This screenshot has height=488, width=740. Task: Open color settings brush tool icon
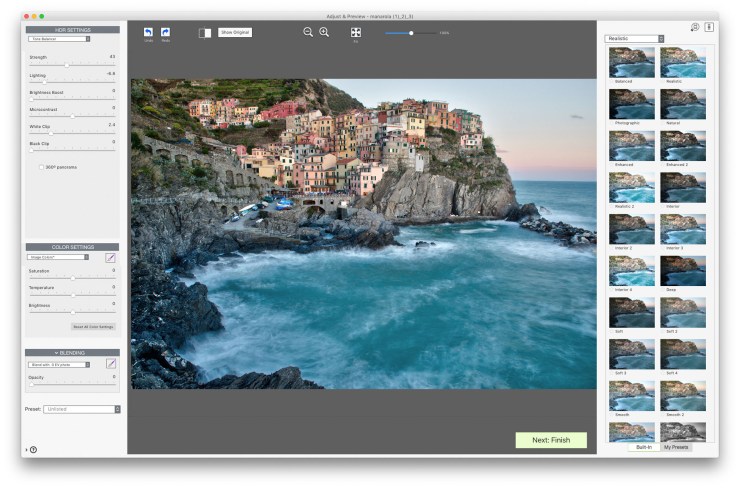pyautogui.click(x=110, y=258)
